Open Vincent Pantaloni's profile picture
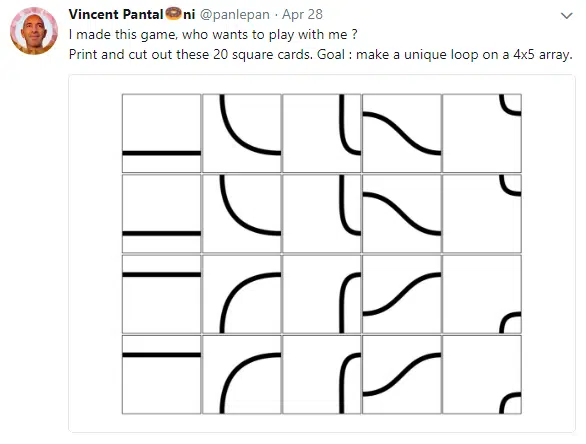Viewport: 586px width, 444px height. pyautogui.click(x=34, y=31)
